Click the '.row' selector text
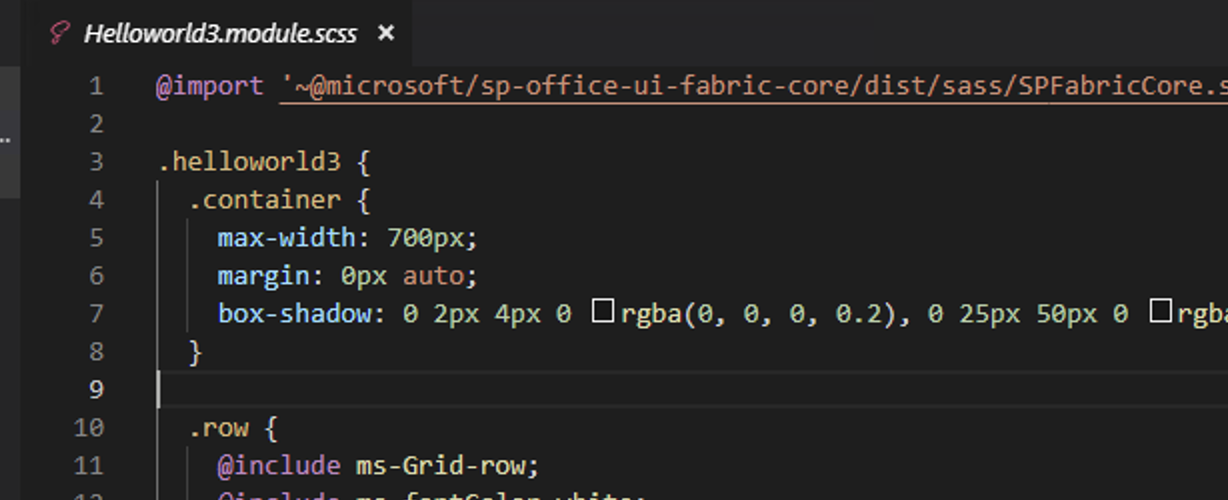Image resolution: width=1228 pixels, height=500 pixels. pyautogui.click(x=219, y=428)
